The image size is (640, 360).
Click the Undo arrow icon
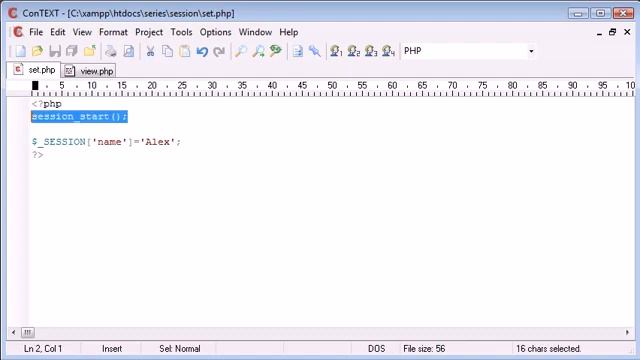point(202,51)
